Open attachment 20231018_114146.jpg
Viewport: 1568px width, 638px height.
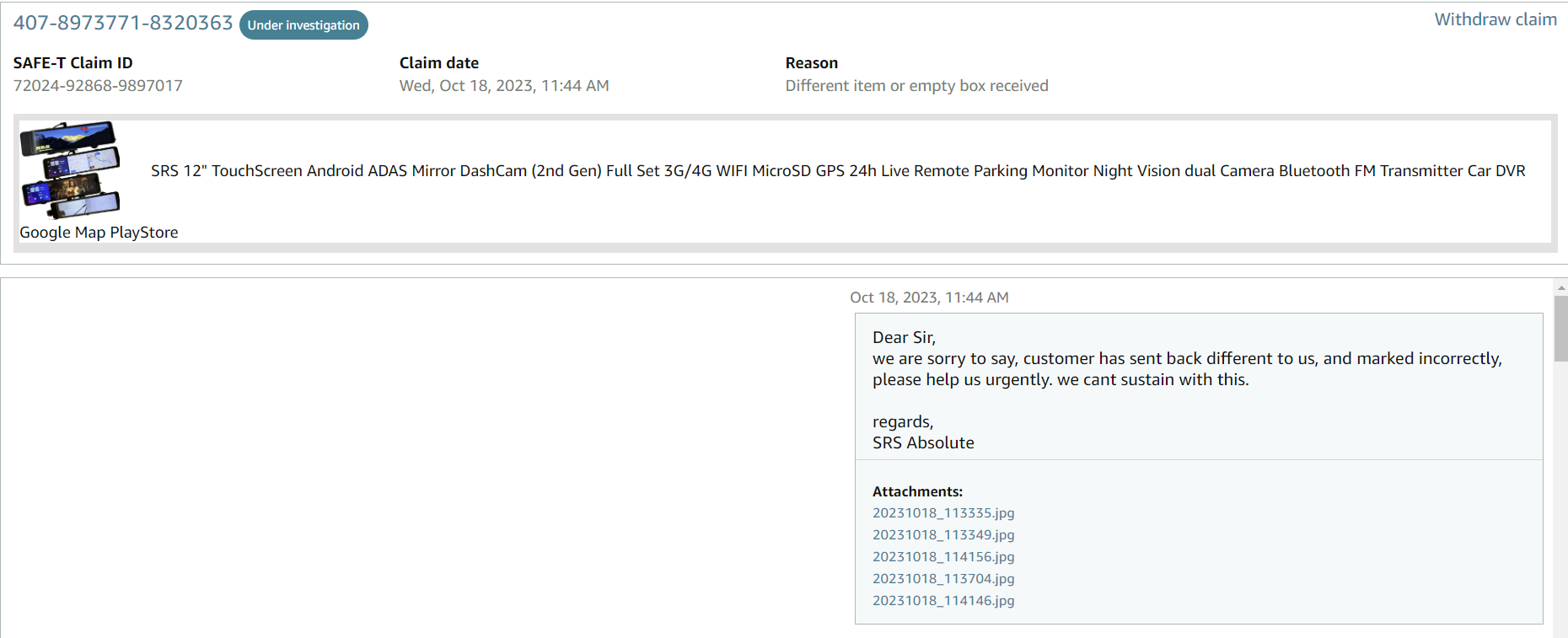(943, 601)
